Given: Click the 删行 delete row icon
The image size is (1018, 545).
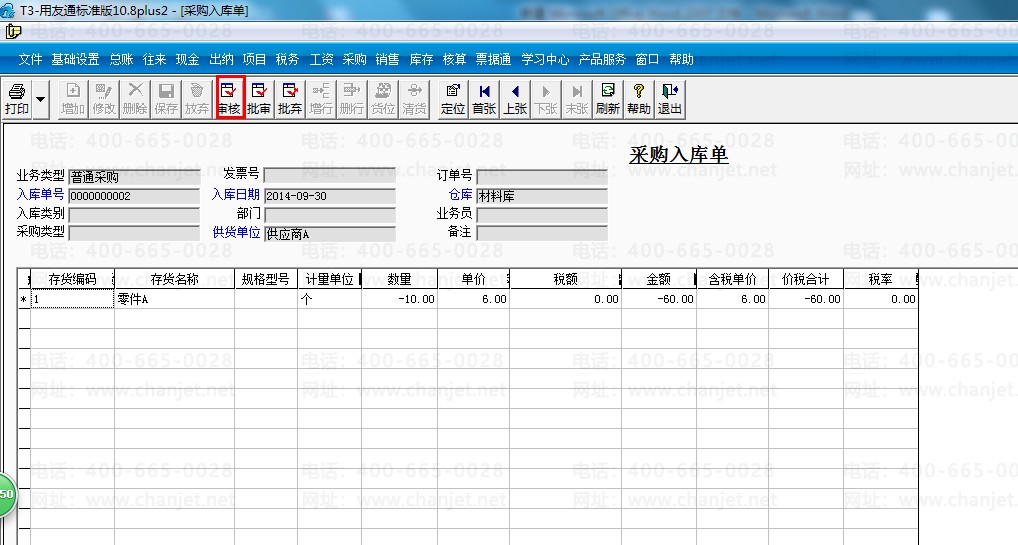Looking at the screenshot, I should [x=352, y=99].
